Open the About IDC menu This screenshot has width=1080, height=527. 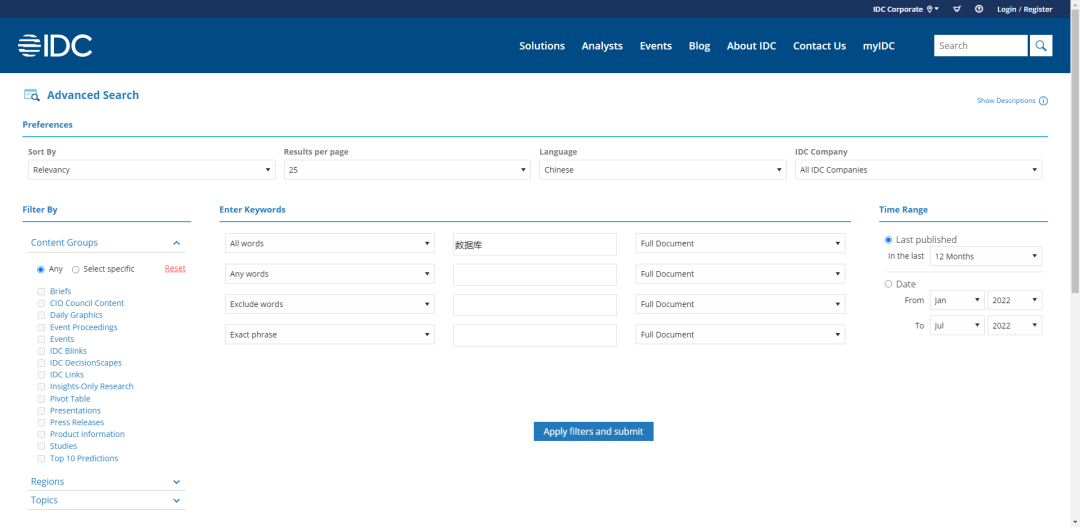point(751,45)
